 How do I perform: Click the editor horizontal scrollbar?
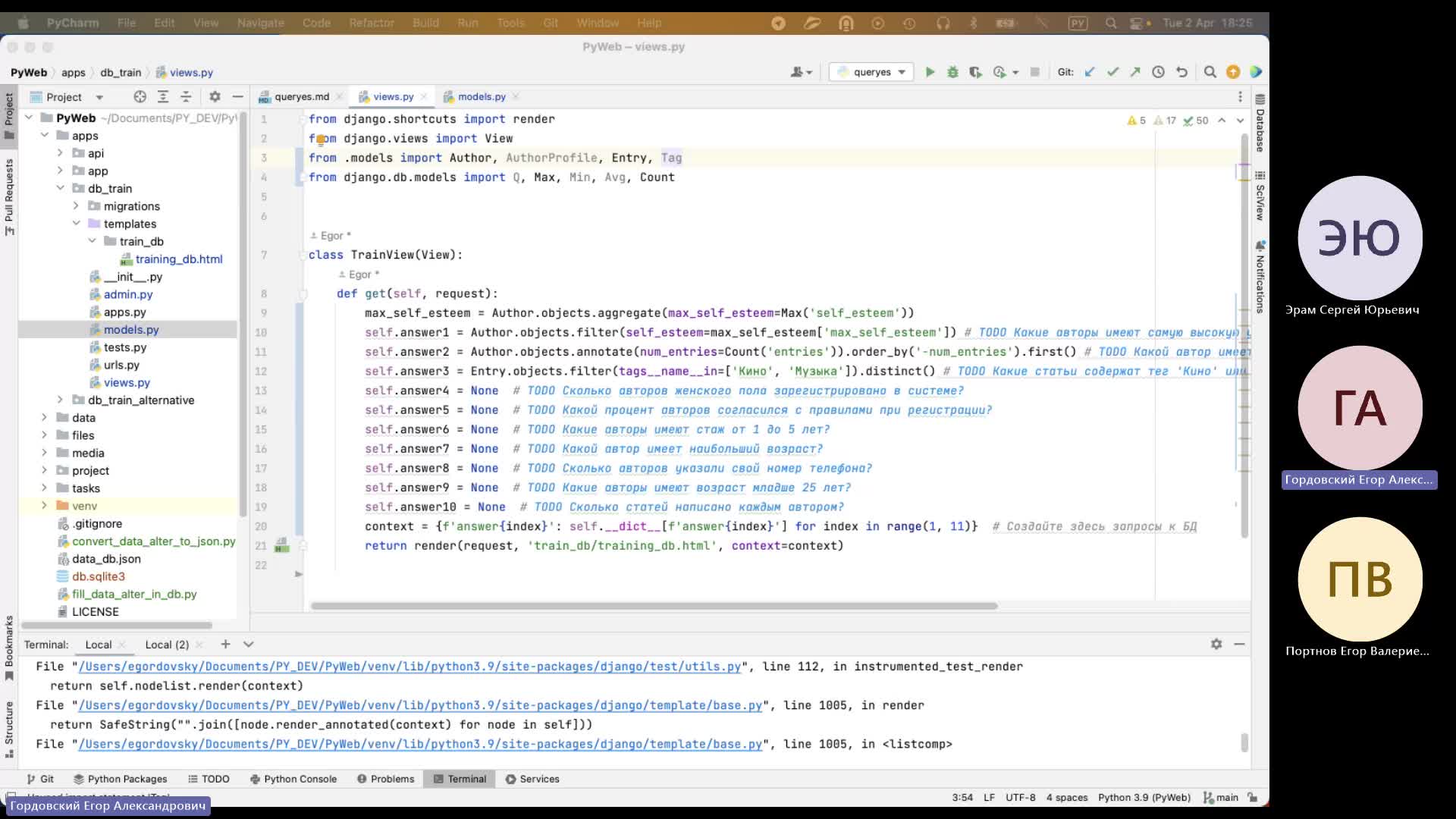pyautogui.click(x=654, y=606)
